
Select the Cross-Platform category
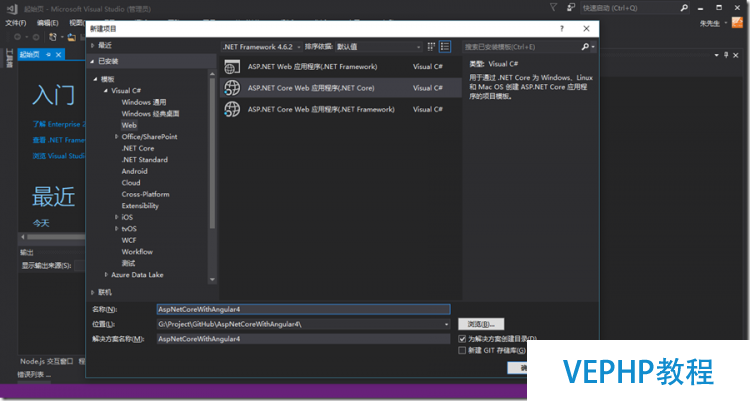(x=145, y=194)
